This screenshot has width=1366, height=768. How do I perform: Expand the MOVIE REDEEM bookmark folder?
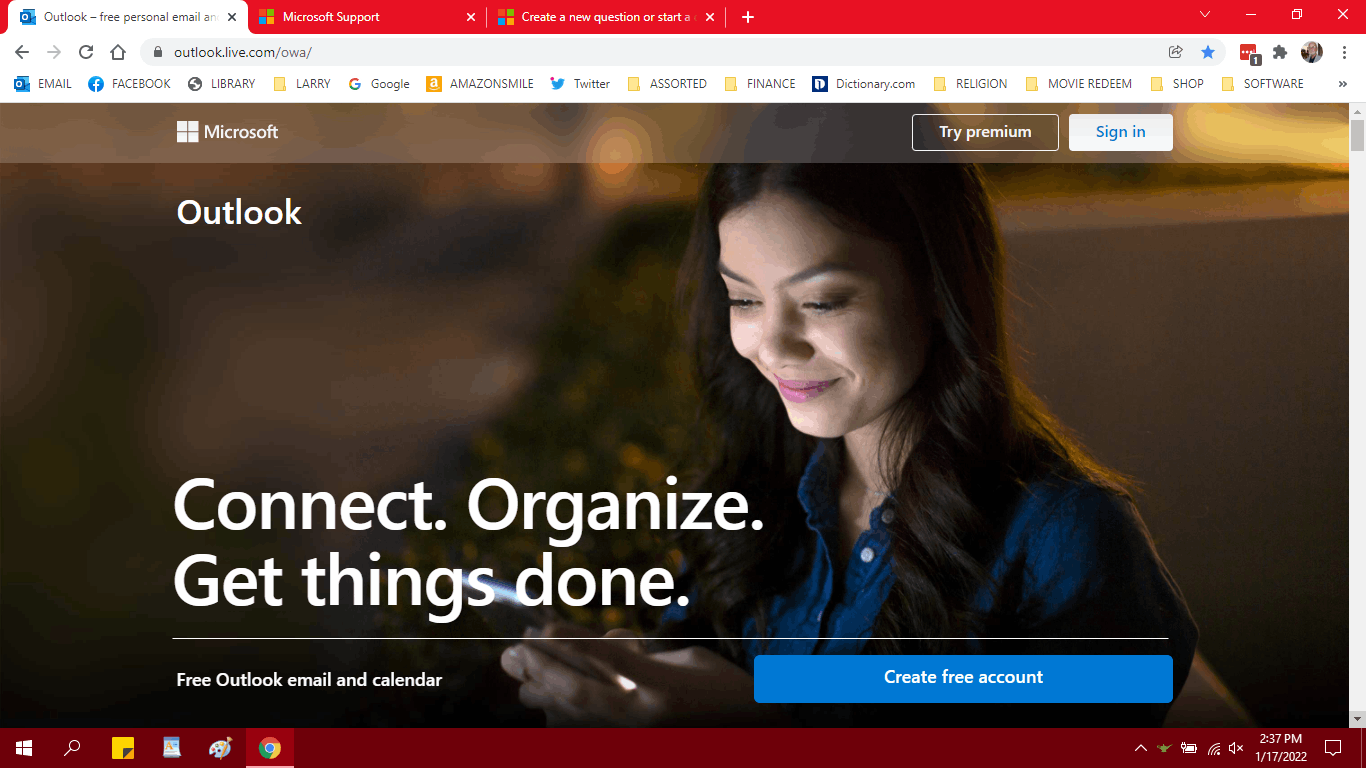click(1078, 84)
